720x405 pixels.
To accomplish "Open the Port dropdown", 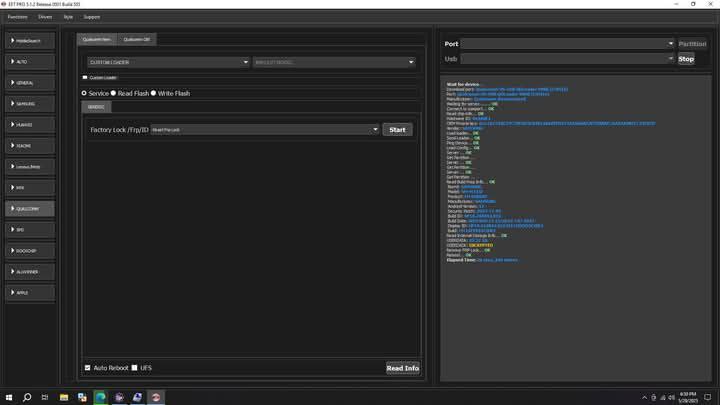I will 567,44.
